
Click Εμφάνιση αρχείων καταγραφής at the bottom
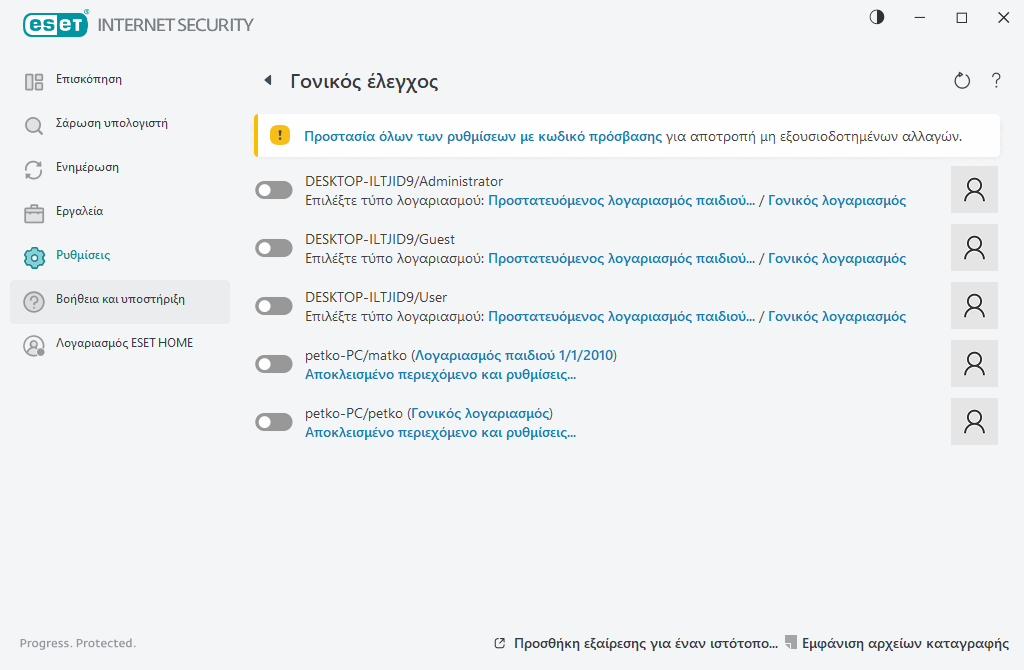pos(904,644)
